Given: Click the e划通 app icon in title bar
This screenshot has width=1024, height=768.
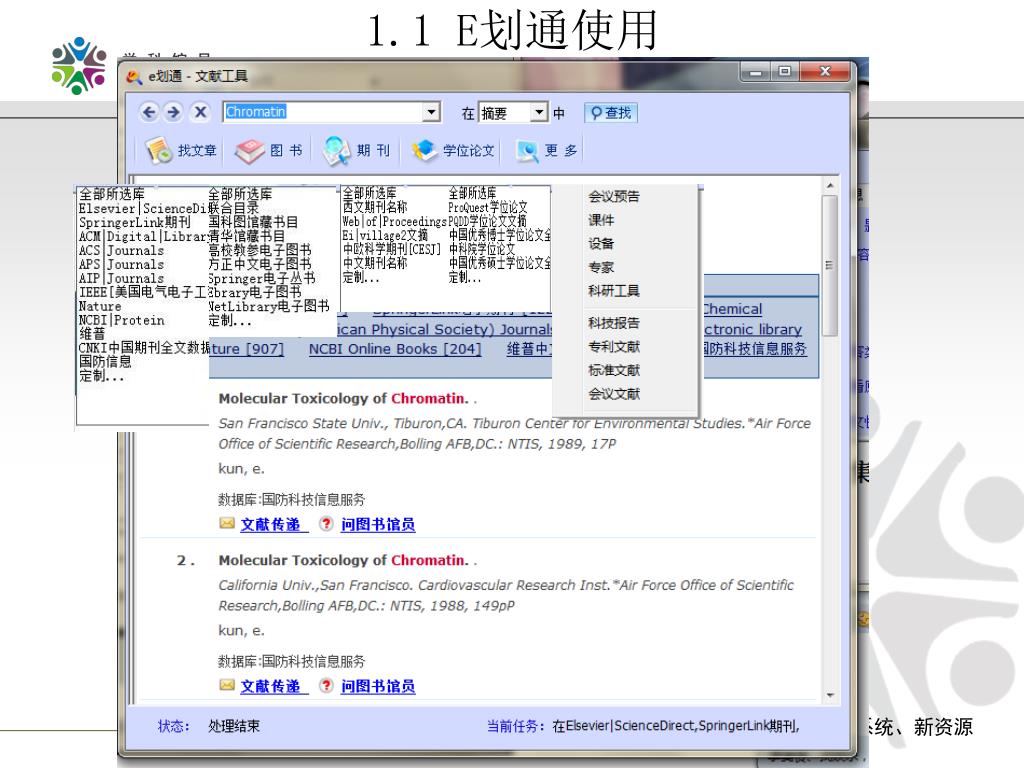Looking at the screenshot, I should pyautogui.click(x=134, y=77).
